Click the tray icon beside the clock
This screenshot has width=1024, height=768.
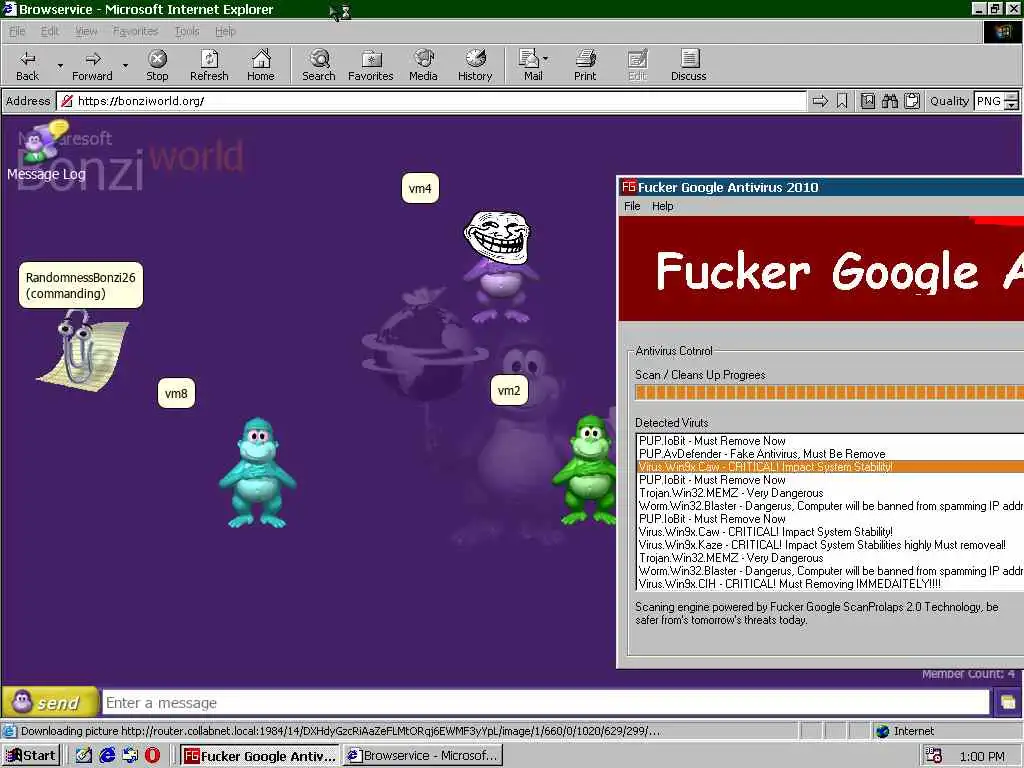pyautogui.click(x=934, y=756)
